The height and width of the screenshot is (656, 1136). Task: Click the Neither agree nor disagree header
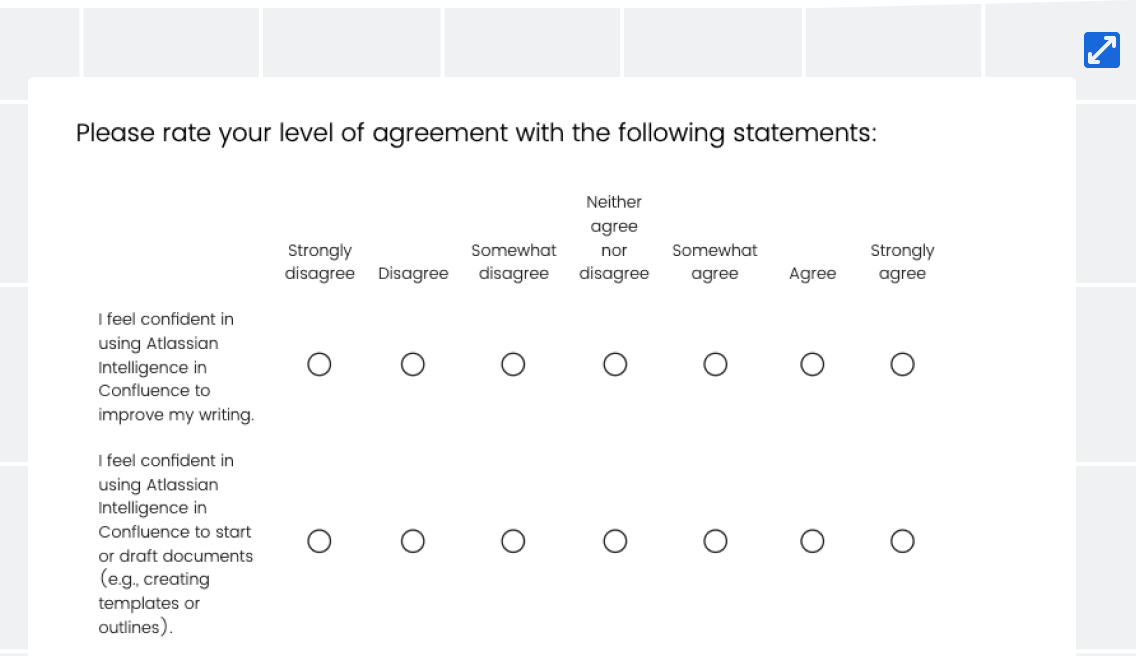point(614,238)
